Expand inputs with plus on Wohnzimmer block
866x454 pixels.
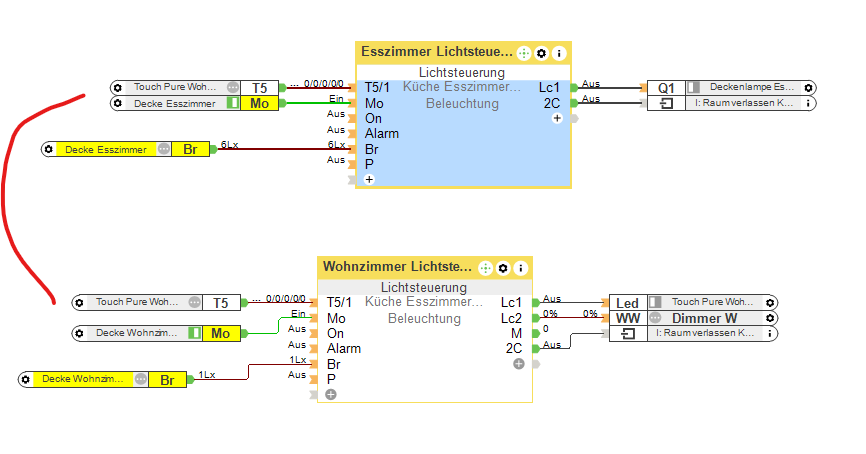(331, 394)
